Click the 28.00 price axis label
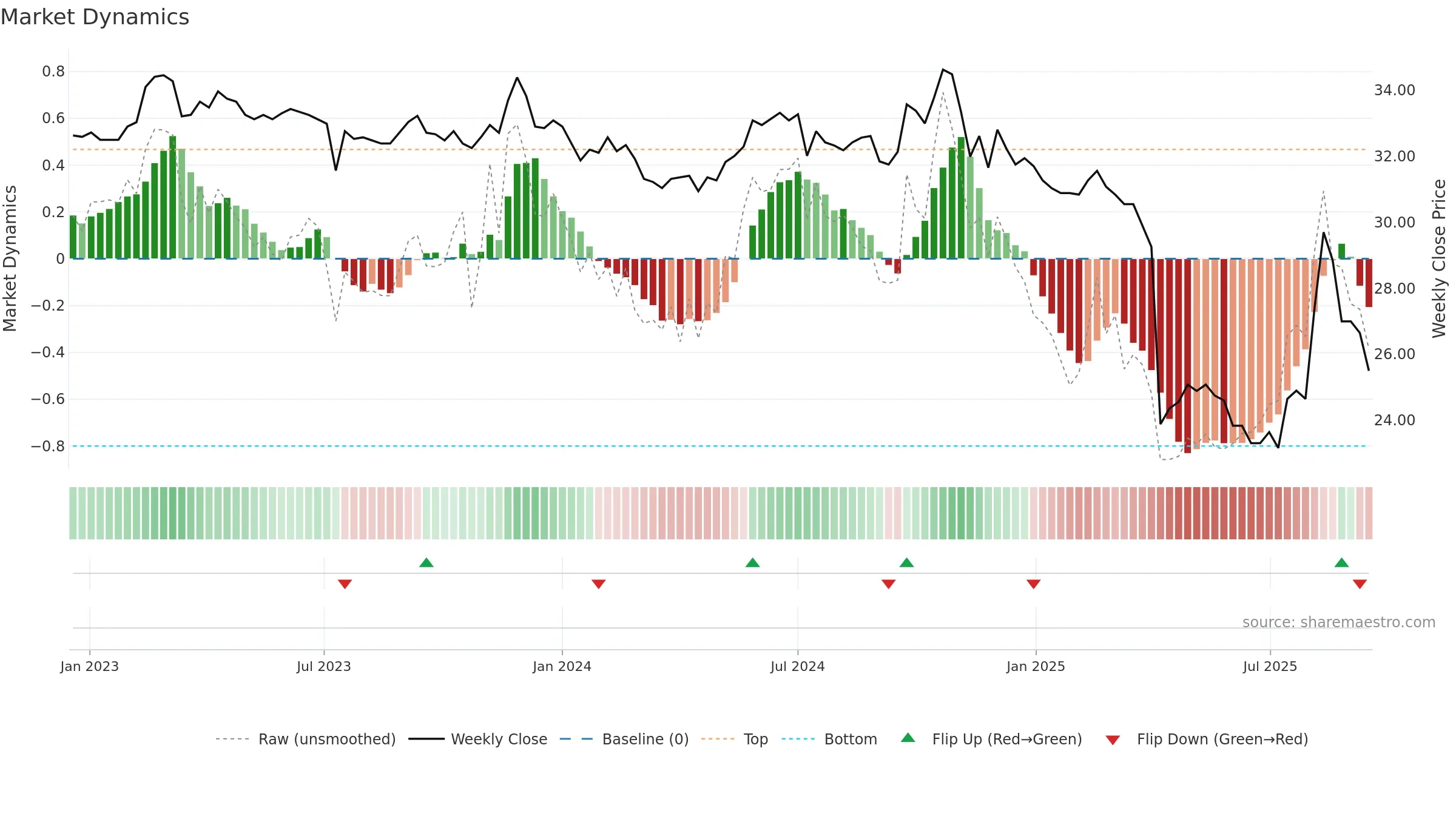Viewport: 1456px width, 819px height. [1395, 289]
